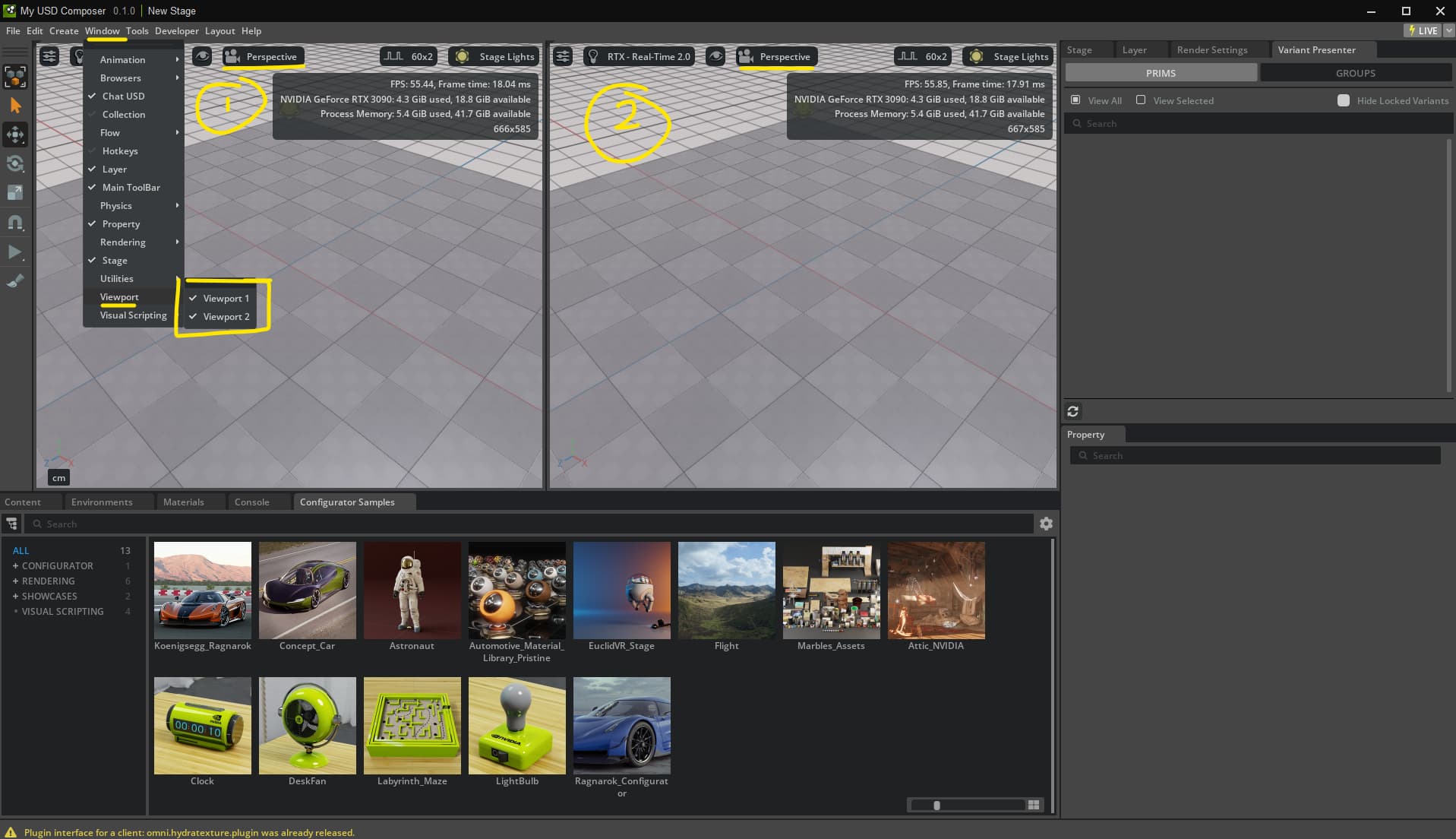Click the Play button in left toolbar
The width and height of the screenshot is (1456, 839).
(x=15, y=252)
